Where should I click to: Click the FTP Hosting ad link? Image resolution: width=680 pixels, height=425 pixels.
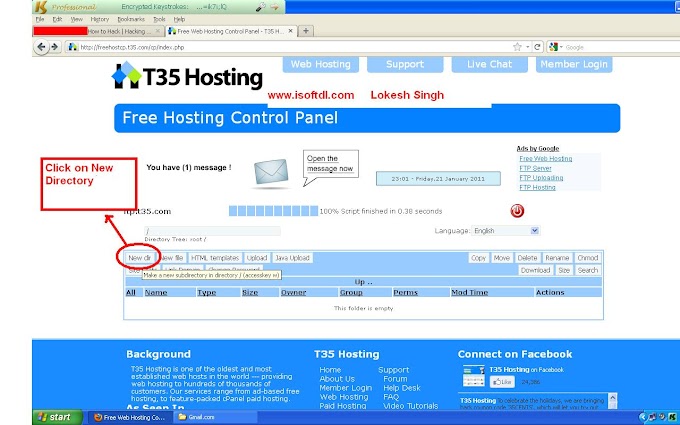tap(537, 187)
